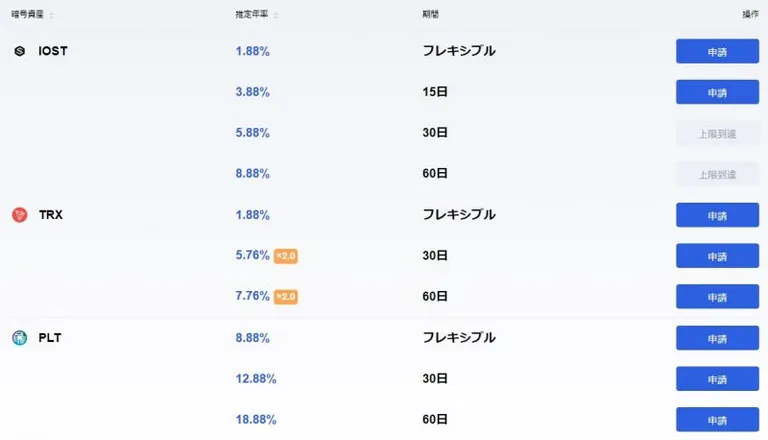The width and height of the screenshot is (768, 440).
Task: Sort by the 推定年率 column arrows
Action: click(x=276, y=15)
